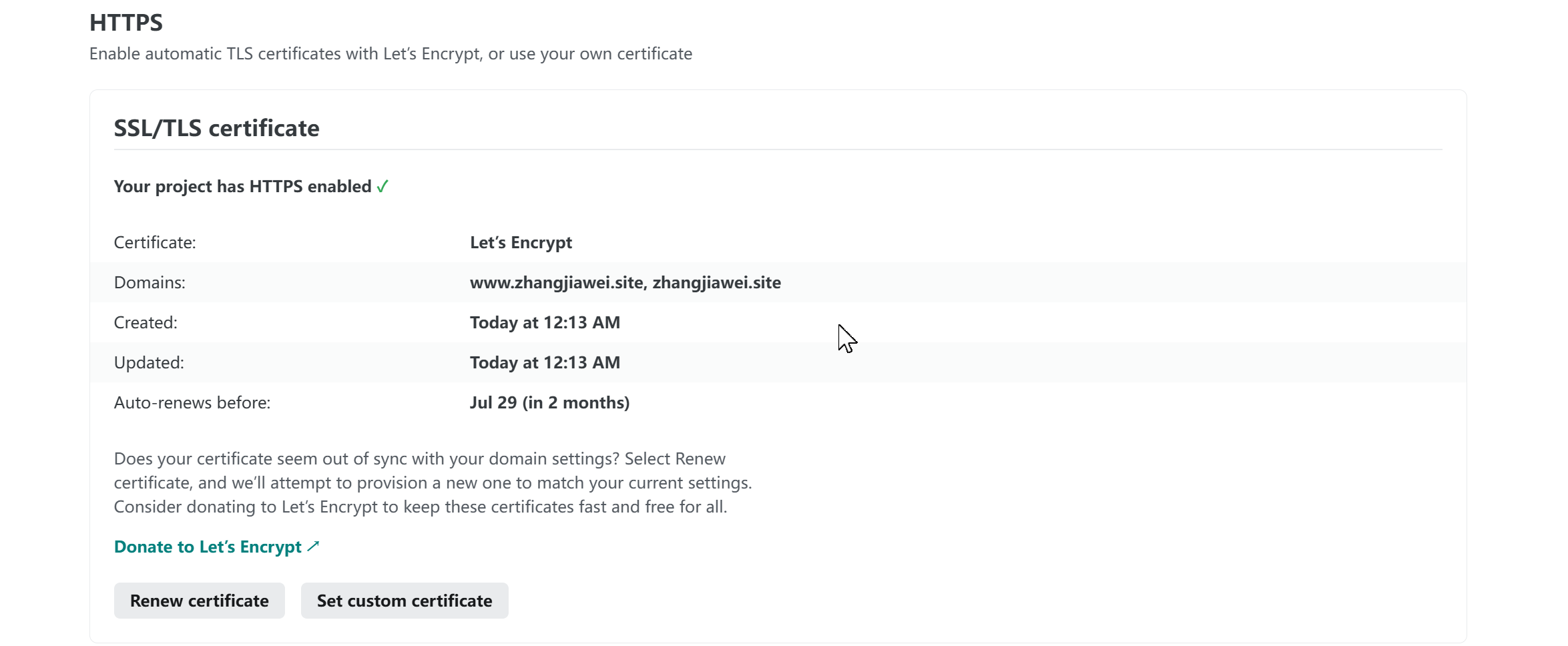This screenshot has width=1568, height=646.
Task: Click the SSL/TLS certificate section title
Action: pyautogui.click(x=216, y=128)
